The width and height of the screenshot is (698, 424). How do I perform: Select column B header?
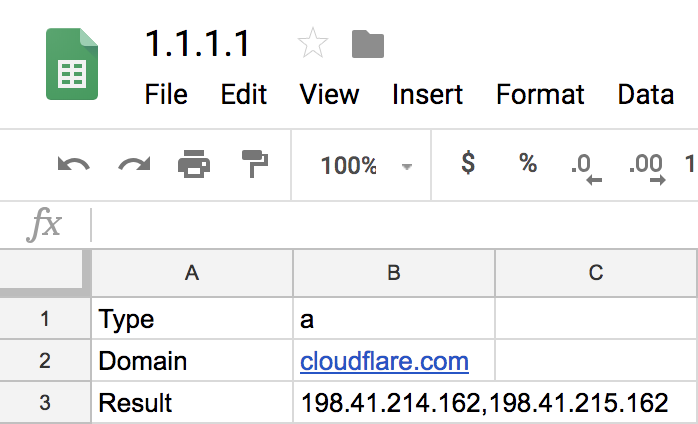coord(393,273)
